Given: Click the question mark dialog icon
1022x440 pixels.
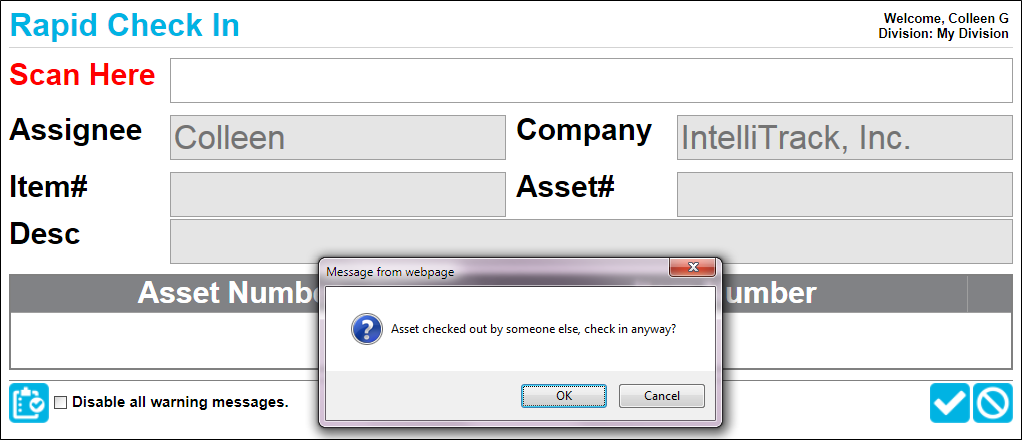Looking at the screenshot, I should (x=366, y=329).
